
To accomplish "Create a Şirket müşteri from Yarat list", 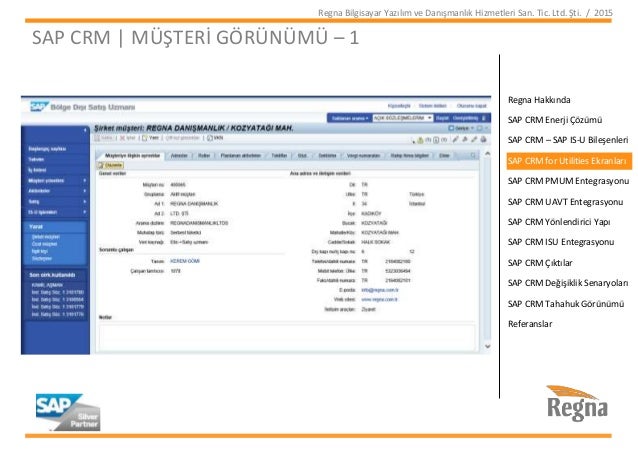I will 46,237.
